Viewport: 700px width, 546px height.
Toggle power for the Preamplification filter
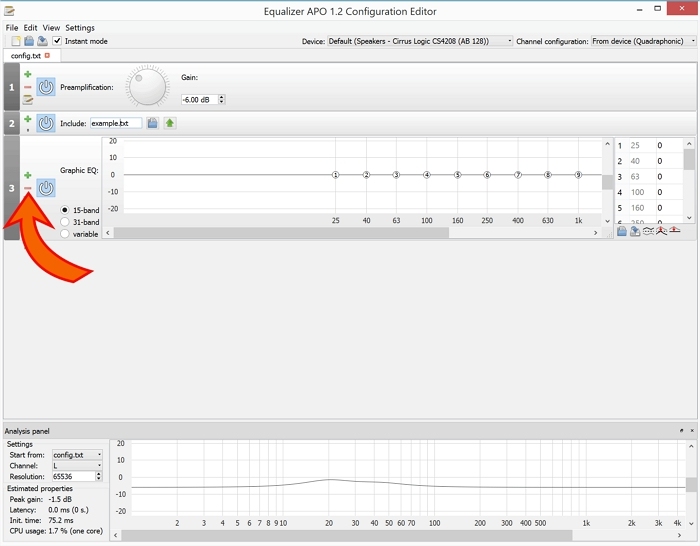[x=46, y=87]
